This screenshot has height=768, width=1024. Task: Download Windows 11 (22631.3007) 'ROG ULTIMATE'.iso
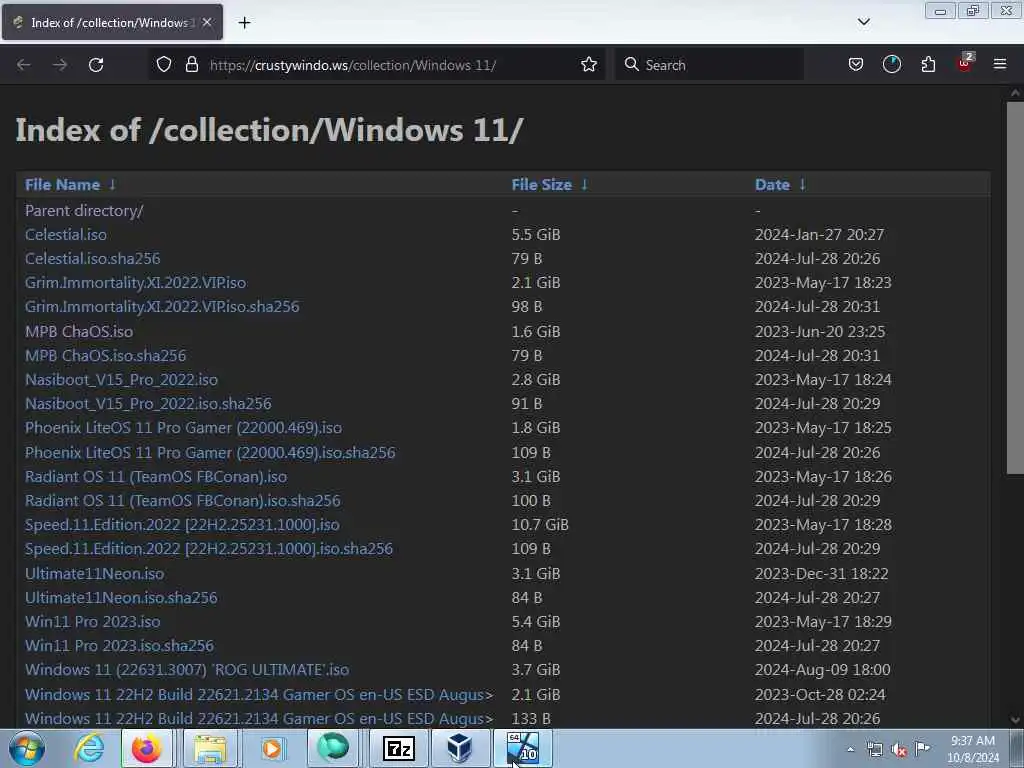coord(187,670)
